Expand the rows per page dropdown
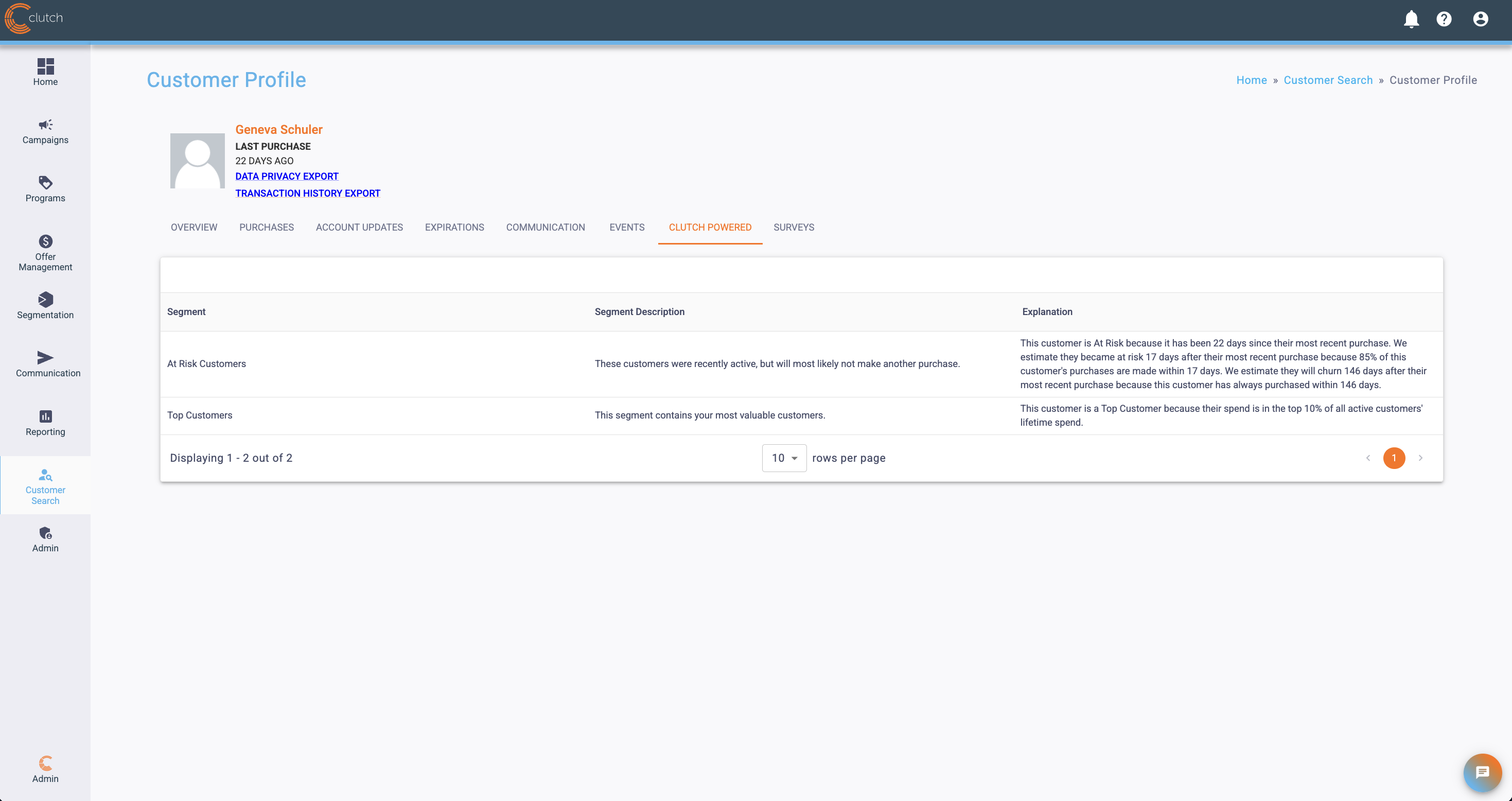Screen dimensions: 1512x801 coord(784,458)
